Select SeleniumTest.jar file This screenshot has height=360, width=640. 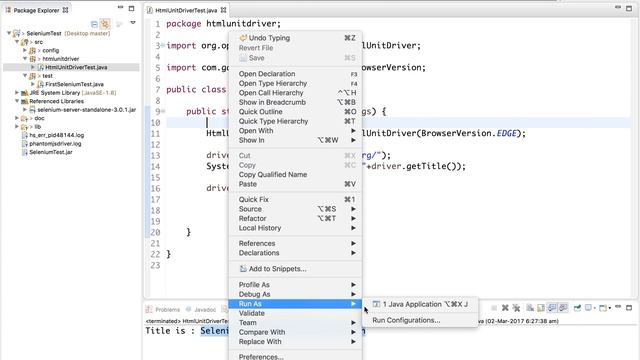[x=51, y=152]
